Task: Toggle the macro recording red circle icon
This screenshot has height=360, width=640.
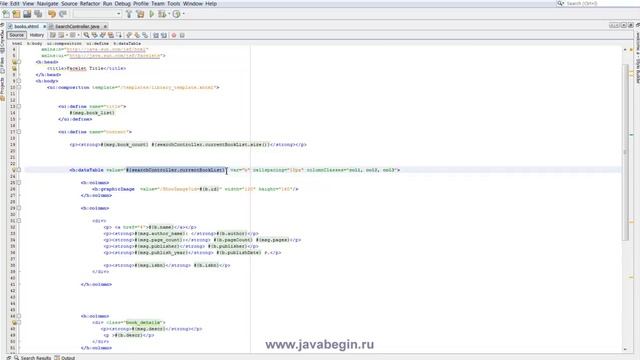Action: coord(174,36)
